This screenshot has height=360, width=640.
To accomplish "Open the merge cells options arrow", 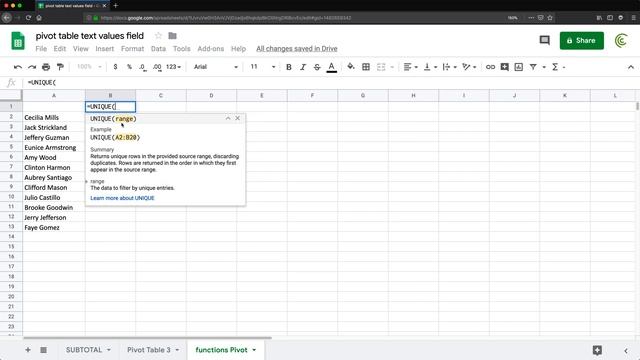I will coord(392,67).
